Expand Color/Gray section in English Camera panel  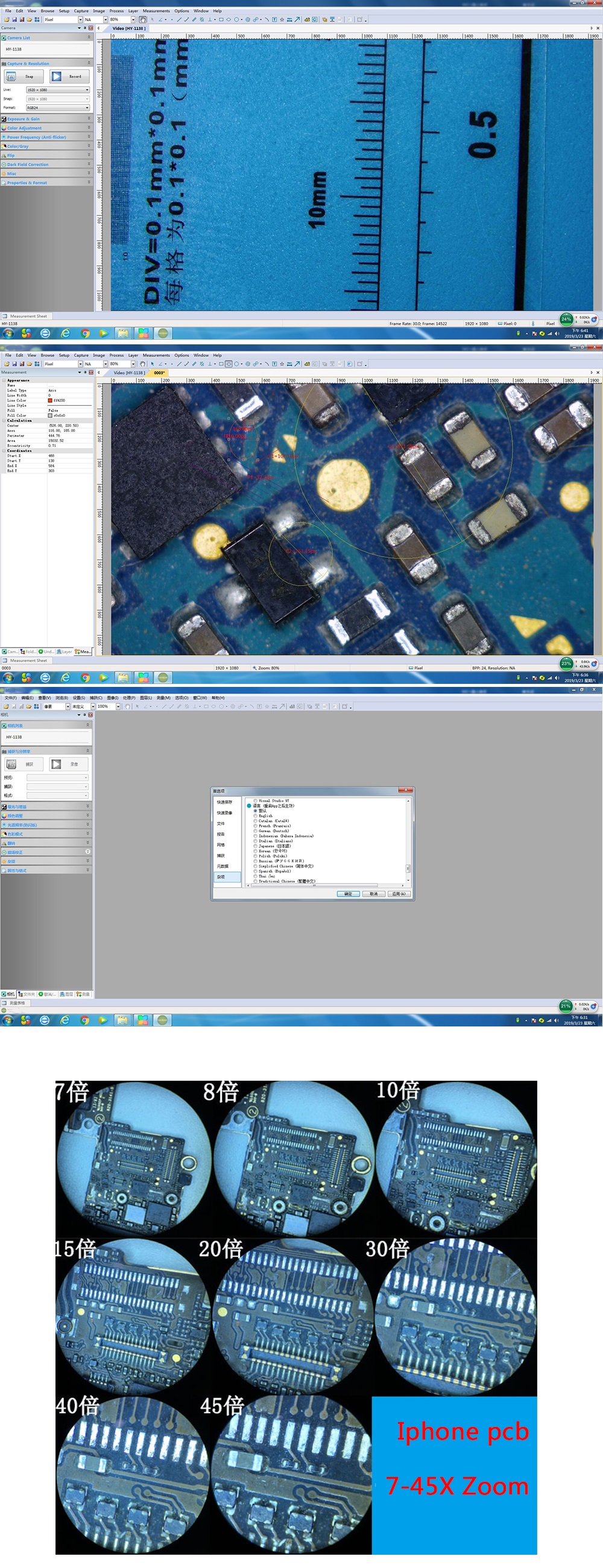pyautogui.click(x=46, y=146)
